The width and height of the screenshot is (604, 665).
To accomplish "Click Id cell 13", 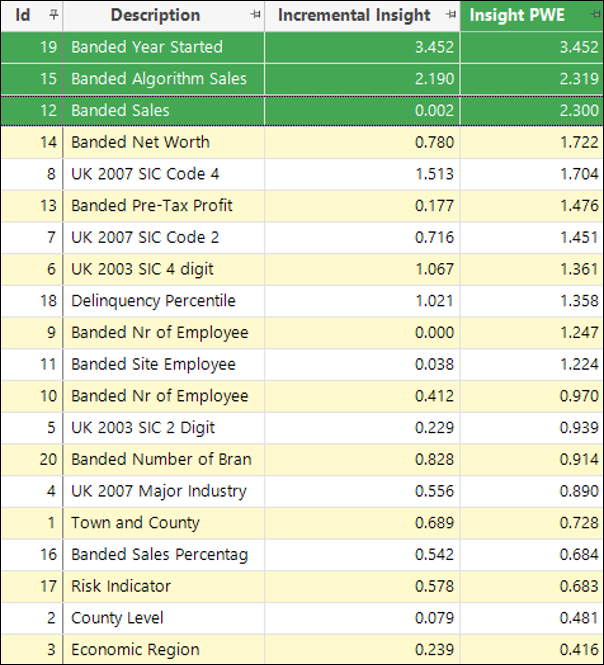I will click(x=32, y=206).
